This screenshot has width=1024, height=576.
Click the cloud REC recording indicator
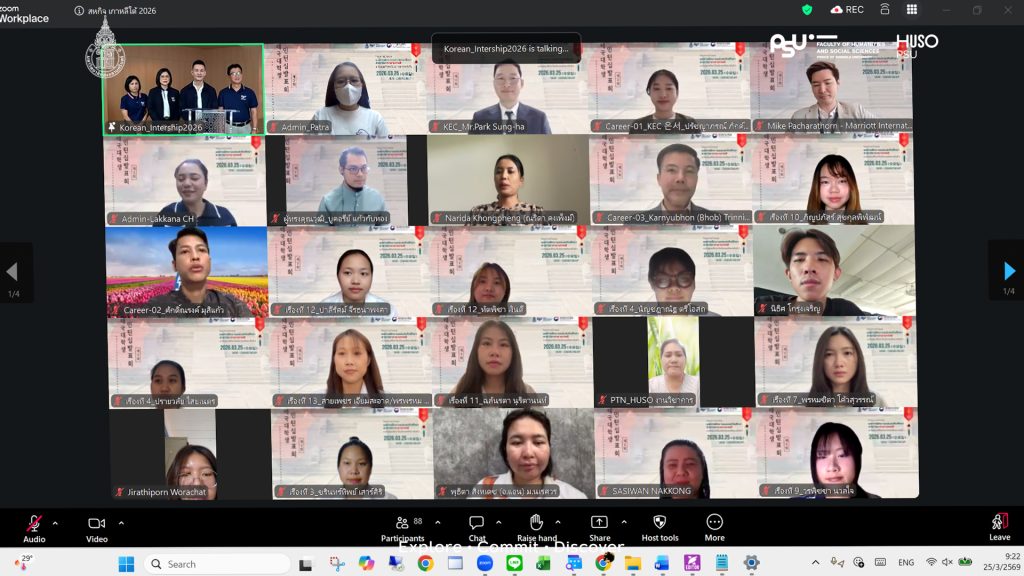point(846,9)
